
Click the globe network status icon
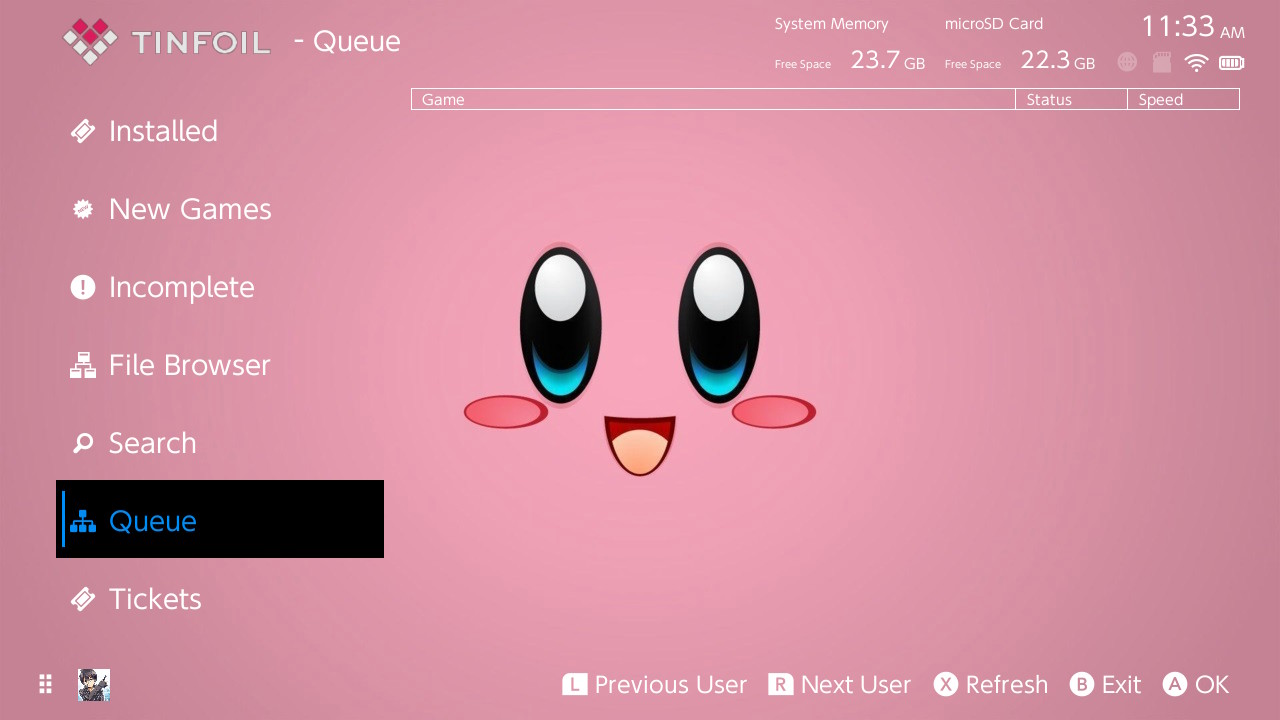(x=1127, y=62)
